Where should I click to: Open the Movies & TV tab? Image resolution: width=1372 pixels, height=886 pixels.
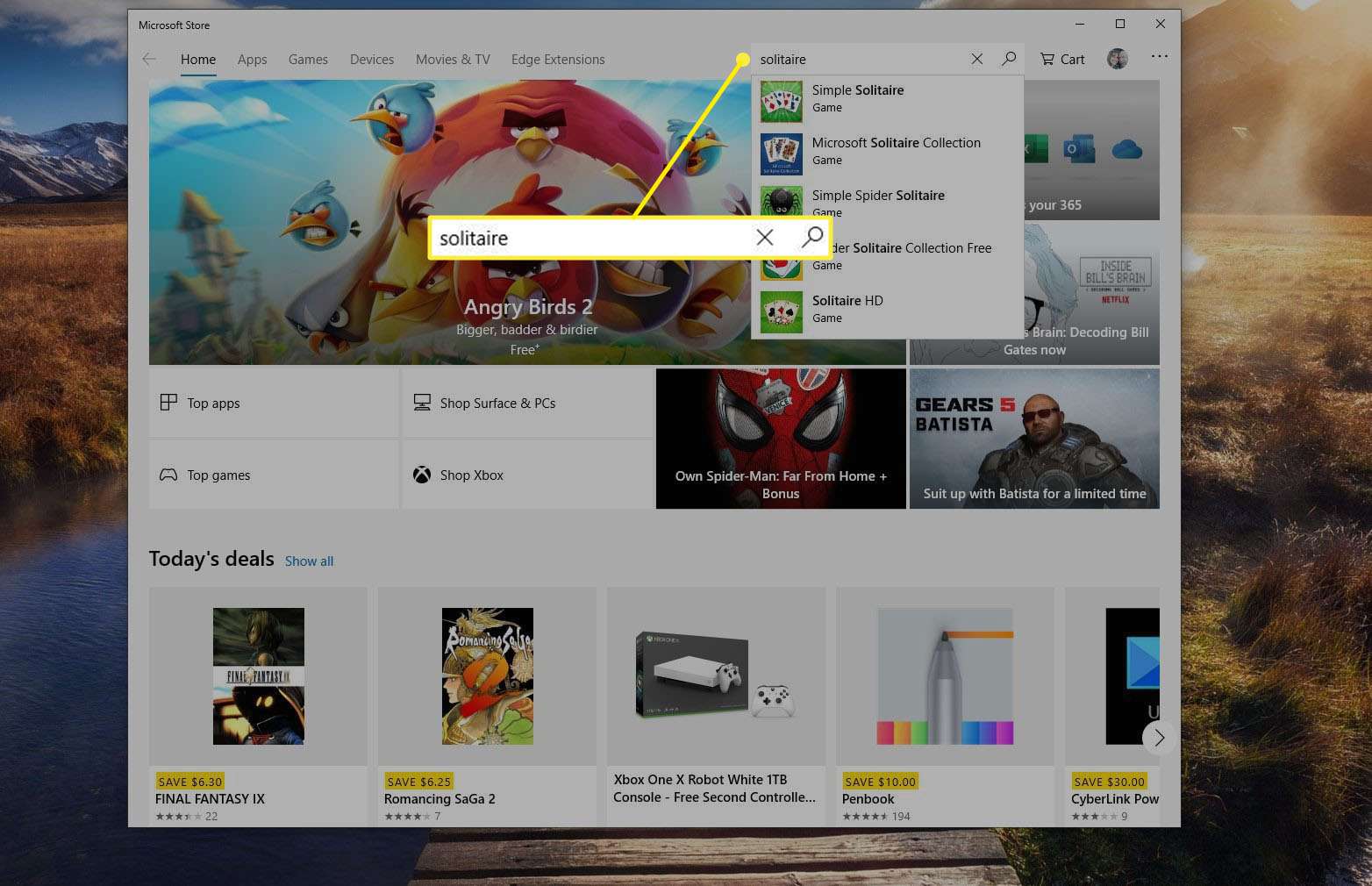click(453, 60)
